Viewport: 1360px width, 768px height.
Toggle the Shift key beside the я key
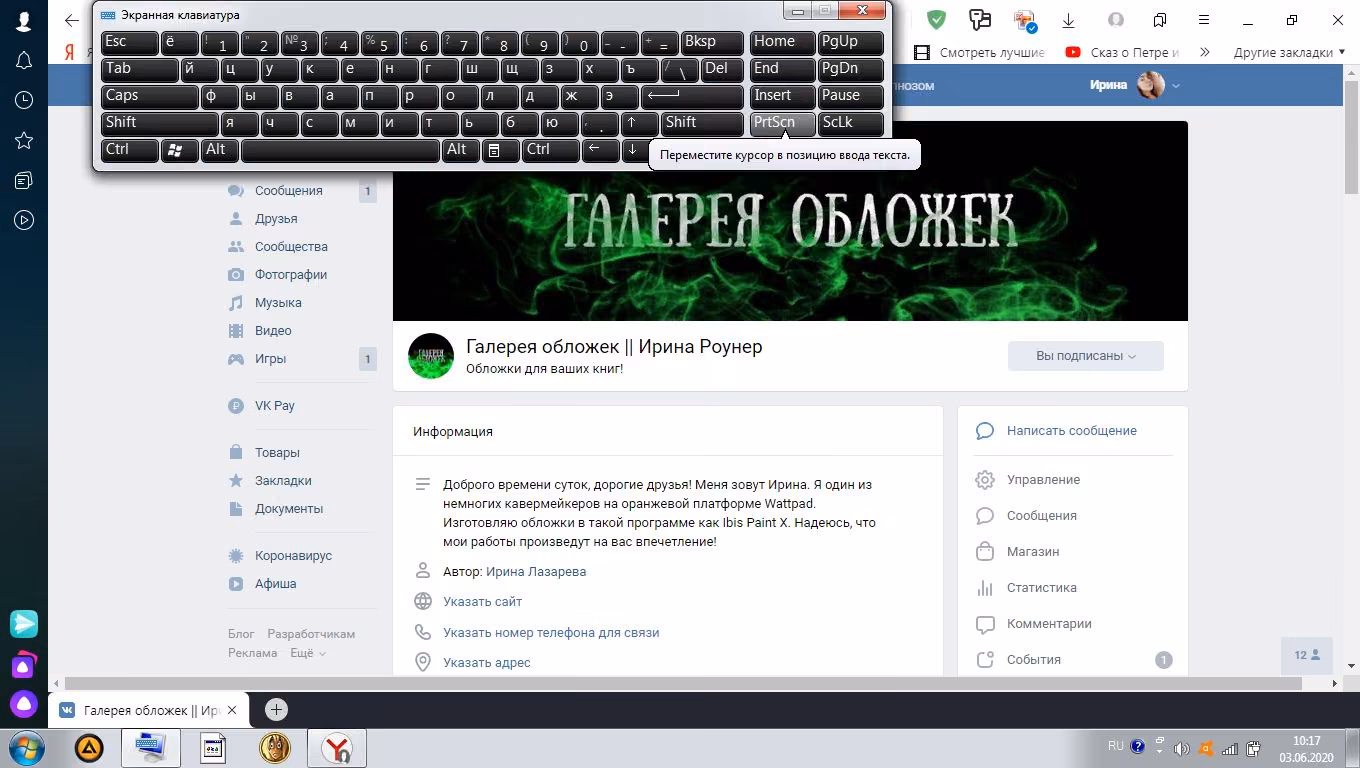click(160, 123)
